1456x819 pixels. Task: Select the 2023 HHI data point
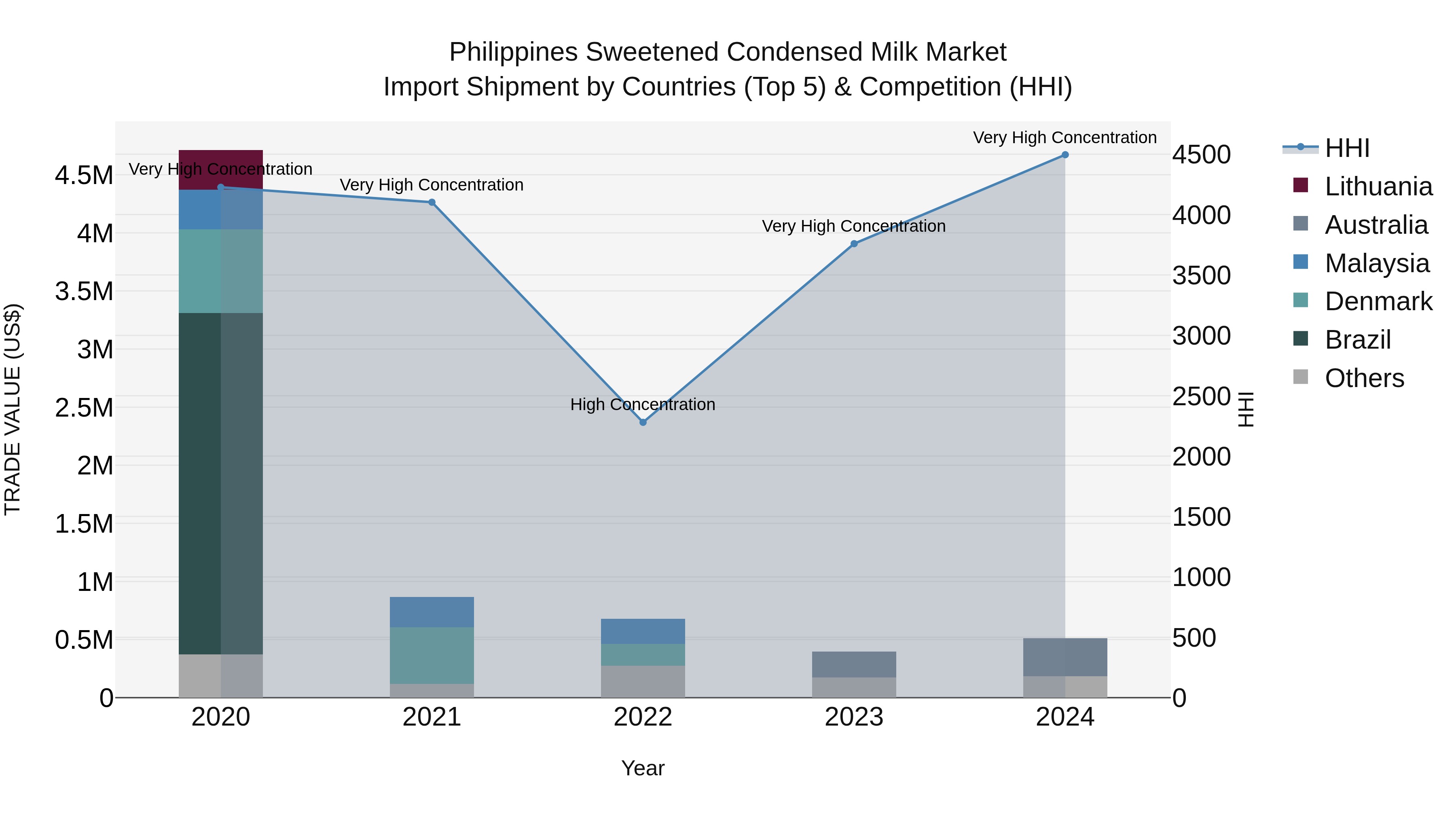(x=854, y=243)
